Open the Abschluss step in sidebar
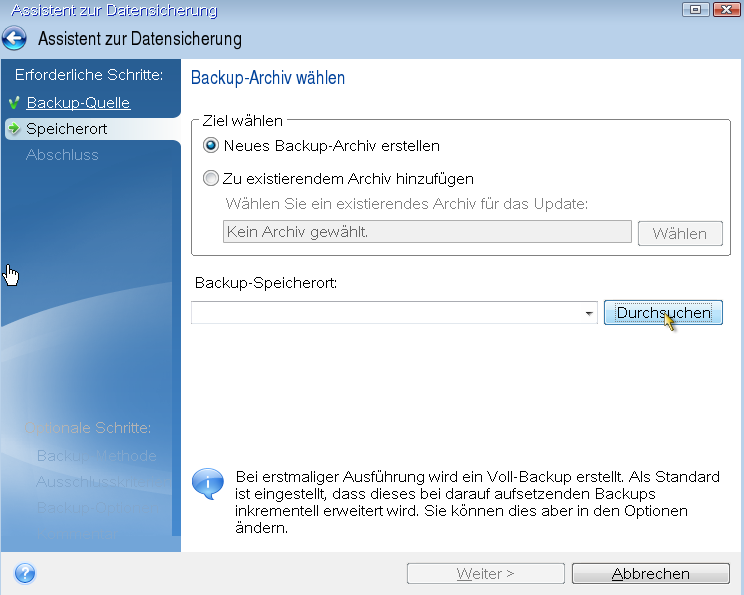This screenshot has height=595, width=744. (x=62, y=155)
